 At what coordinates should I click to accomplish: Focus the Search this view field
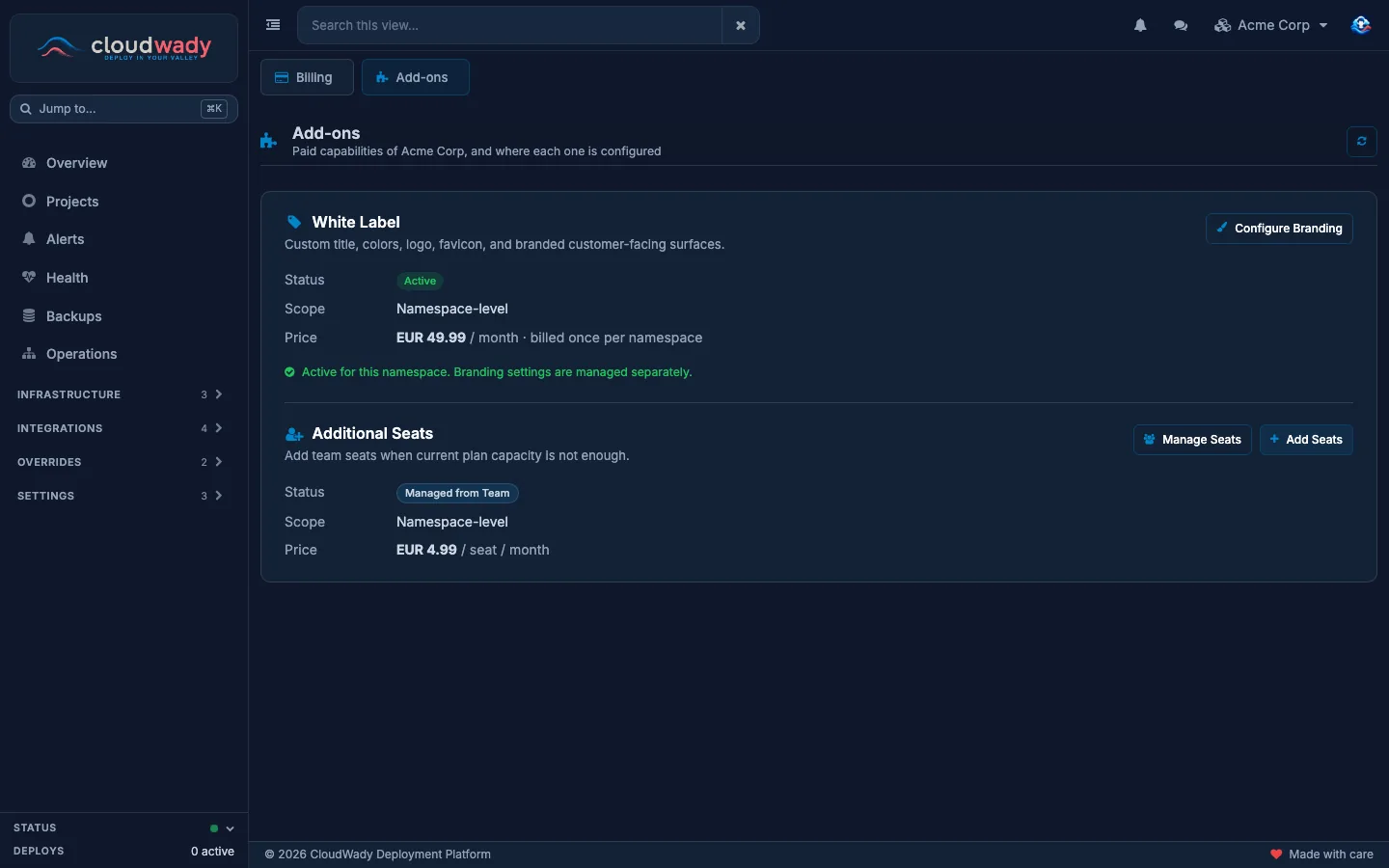click(509, 26)
